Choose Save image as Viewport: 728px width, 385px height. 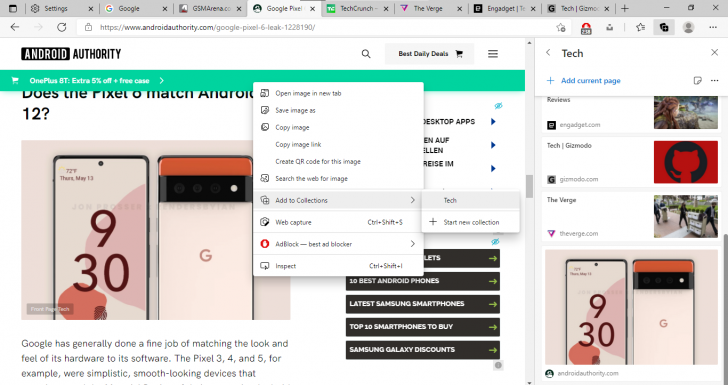[338, 110]
